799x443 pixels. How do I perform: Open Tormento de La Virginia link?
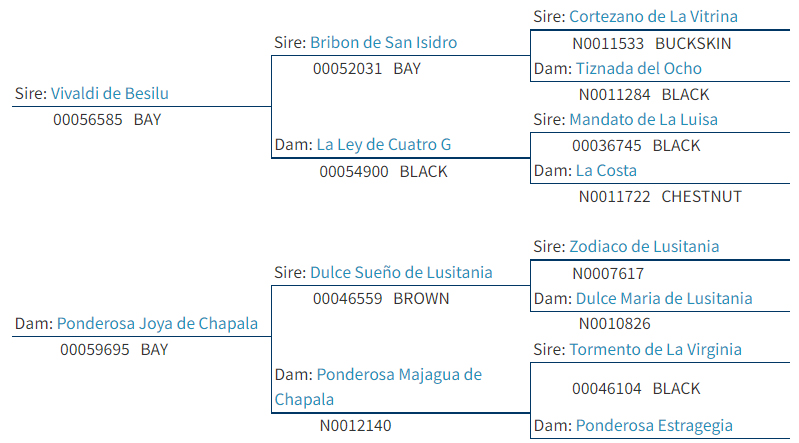tap(655, 350)
